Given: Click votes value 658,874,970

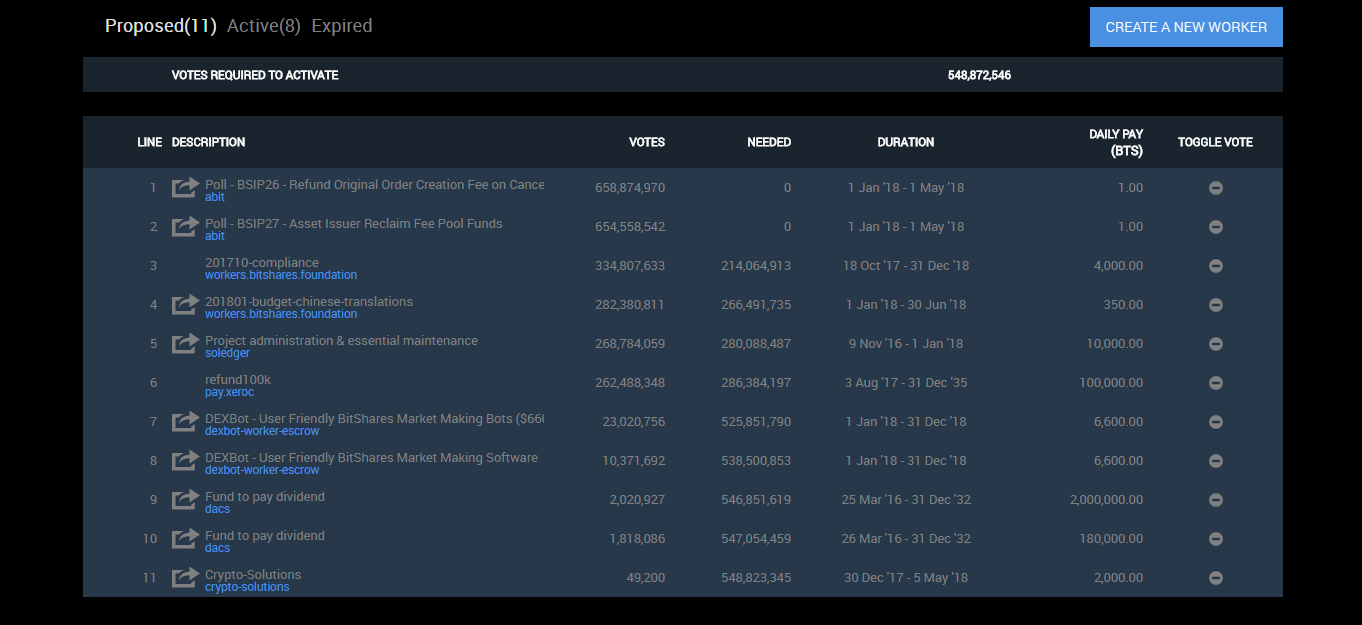Looking at the screenshot, I should 630,188.
